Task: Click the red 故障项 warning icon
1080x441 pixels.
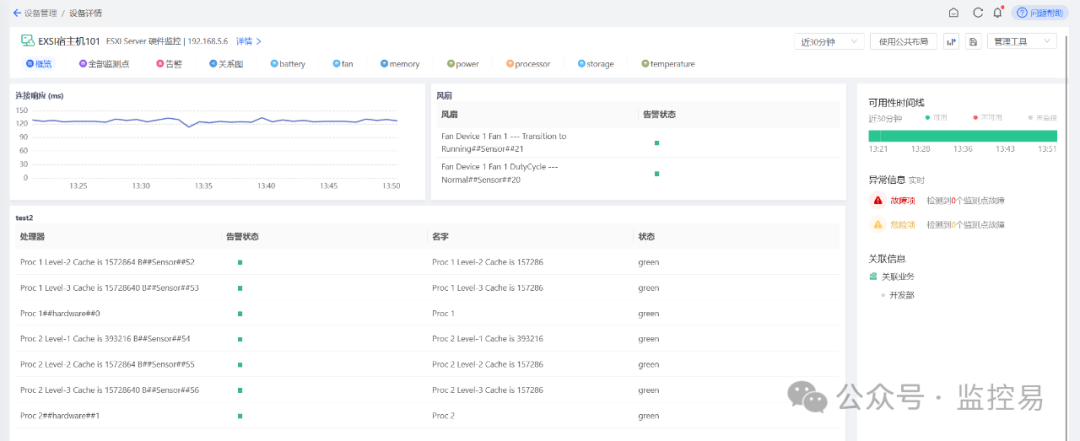Action: click(x=878, y=201)
